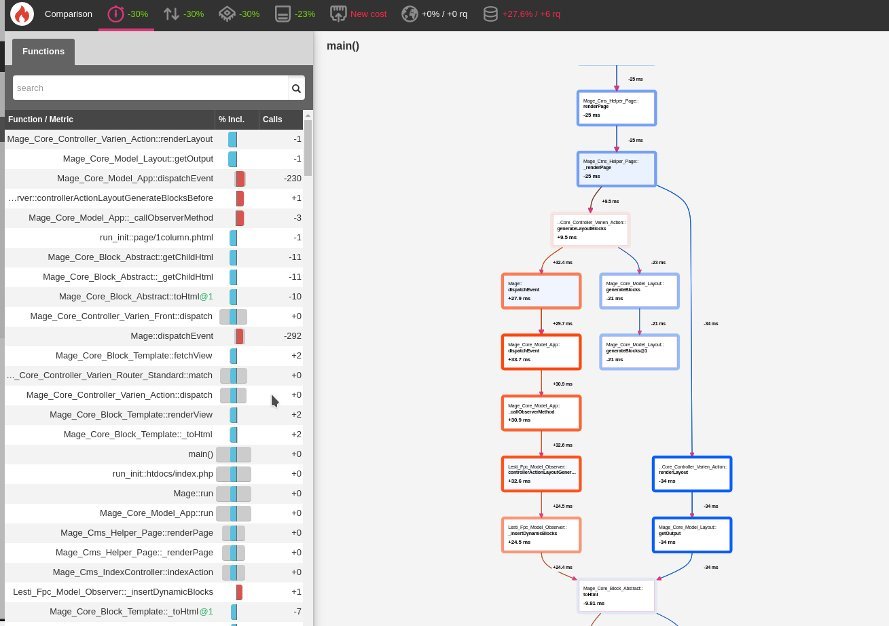Focus the function search field
889x626 pixels.
[x=150, y=88]
